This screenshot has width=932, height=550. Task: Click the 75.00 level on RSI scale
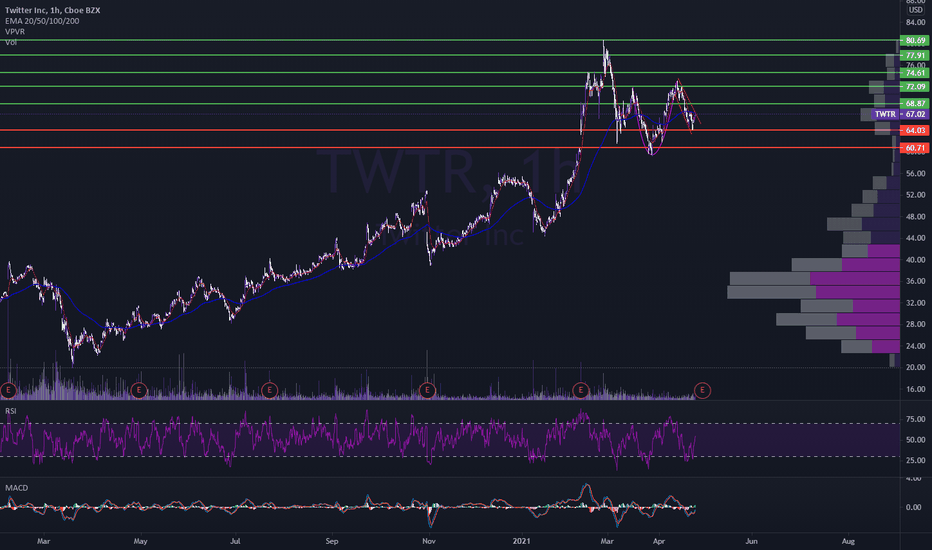915,419
